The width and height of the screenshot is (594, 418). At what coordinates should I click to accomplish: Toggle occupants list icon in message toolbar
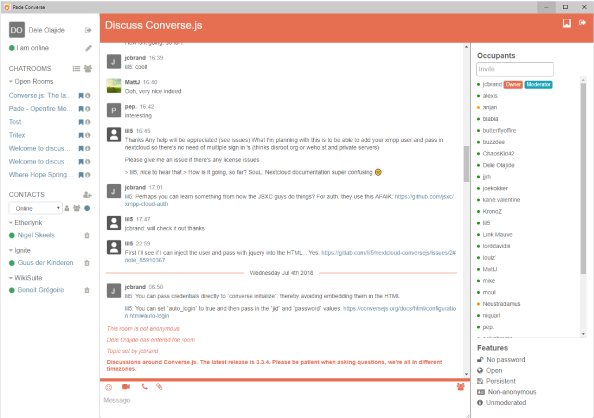pos(460,387)
